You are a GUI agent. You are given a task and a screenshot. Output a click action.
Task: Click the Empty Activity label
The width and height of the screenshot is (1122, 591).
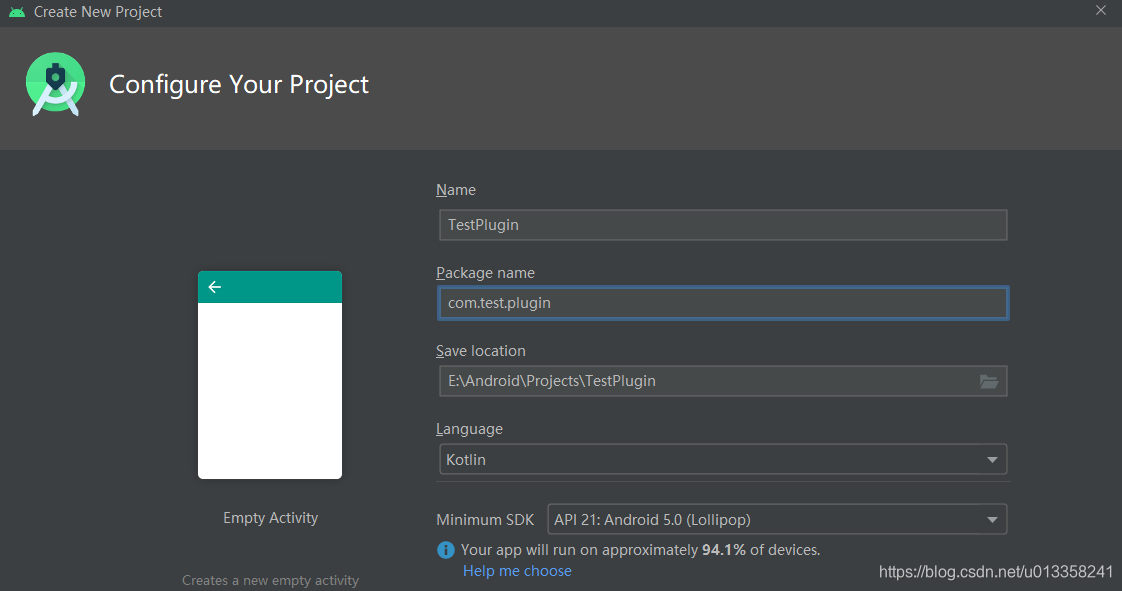click(270, 517)
